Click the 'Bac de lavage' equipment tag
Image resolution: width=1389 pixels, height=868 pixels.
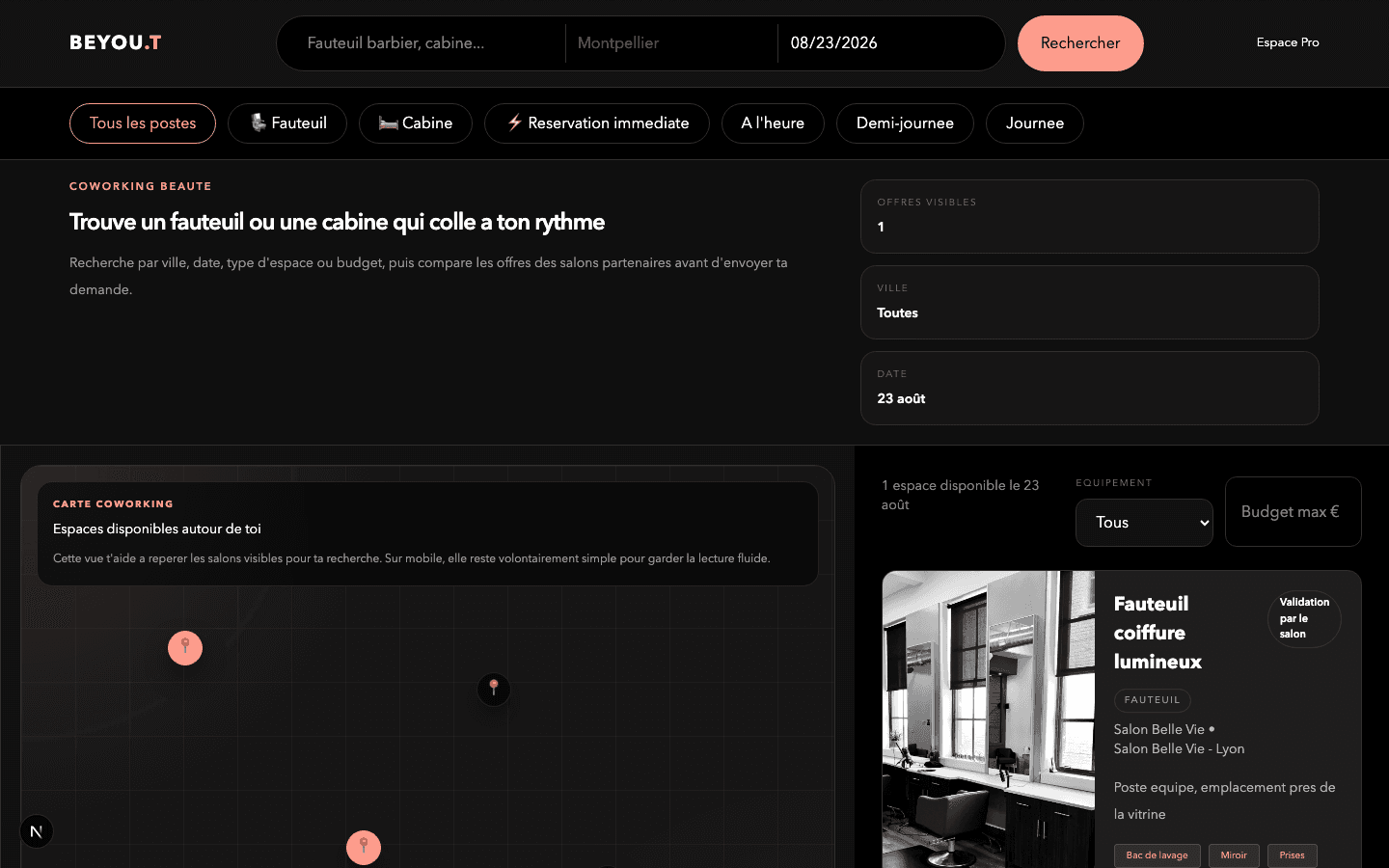pos(1157,855)
